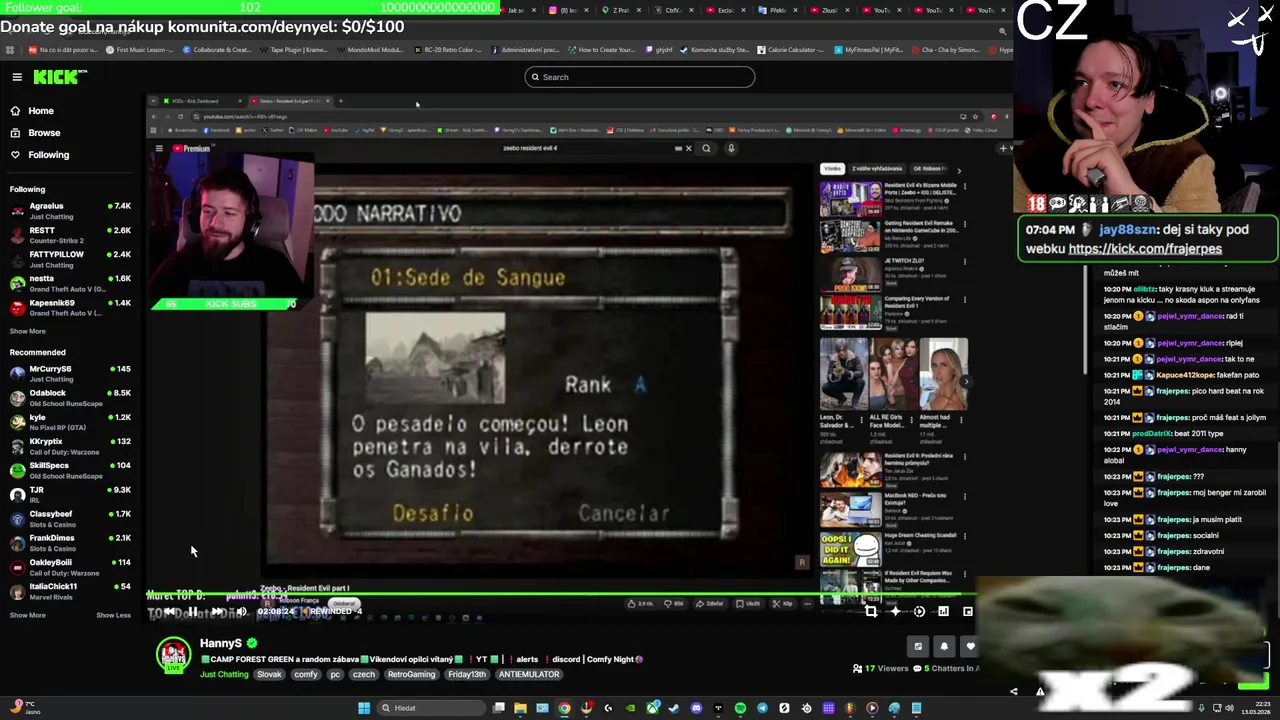Image resolution: width=1280 pixels, height=720 pixels.
Task: Open kick.com/frajerpes link in pinned message
Action: tap(1145, 249)
